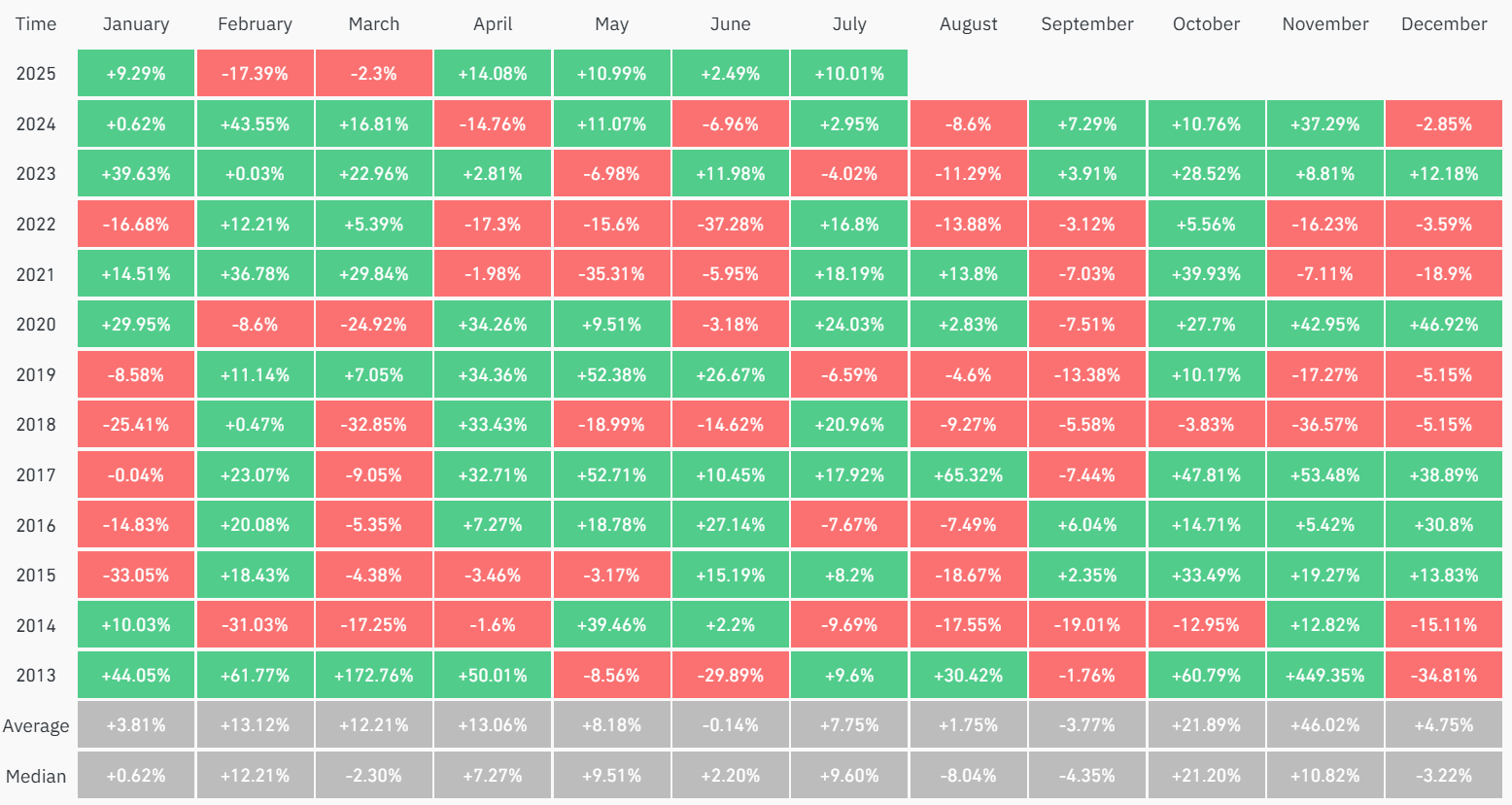Viewport: 1512px width, 805px height.
Task: Click the Time column header
Action: click(36, 24)
